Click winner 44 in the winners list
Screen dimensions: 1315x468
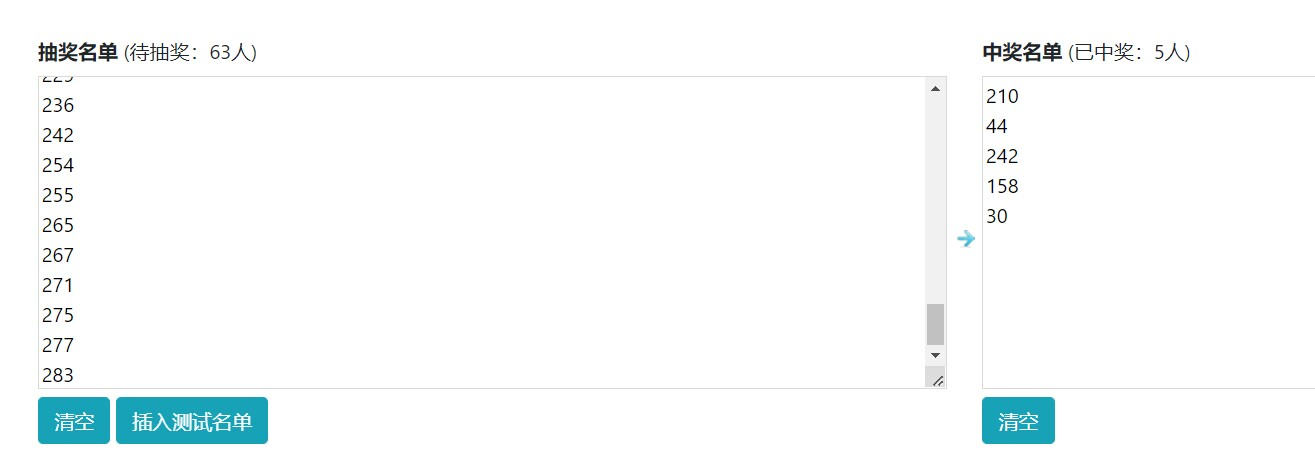997,126
